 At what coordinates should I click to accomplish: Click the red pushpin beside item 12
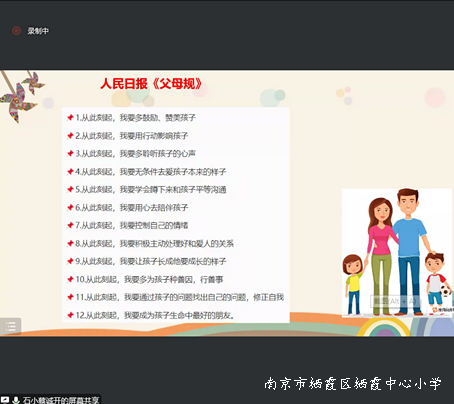(70, 315)
